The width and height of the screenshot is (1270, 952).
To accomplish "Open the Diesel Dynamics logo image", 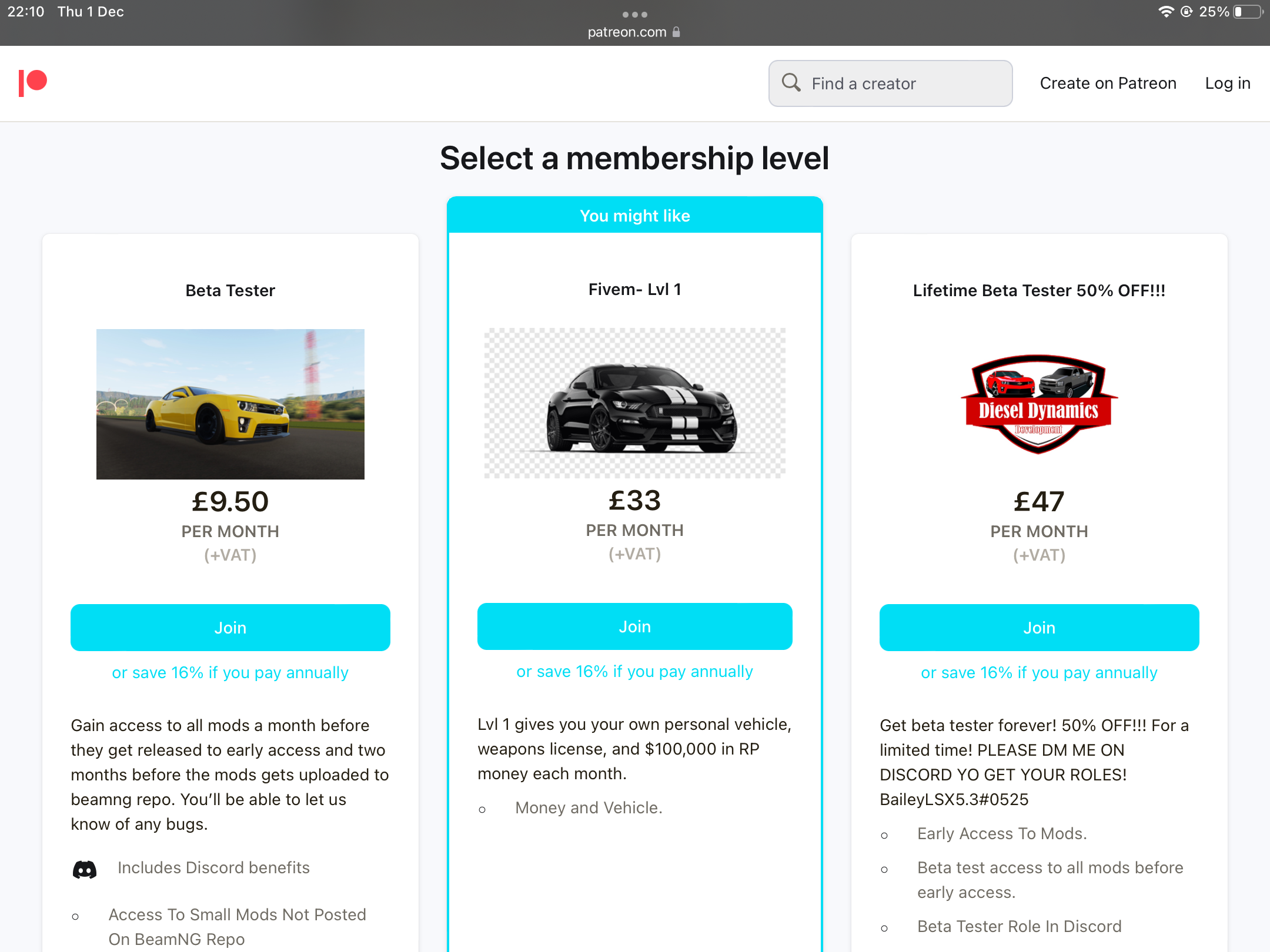I will 1039,404.
